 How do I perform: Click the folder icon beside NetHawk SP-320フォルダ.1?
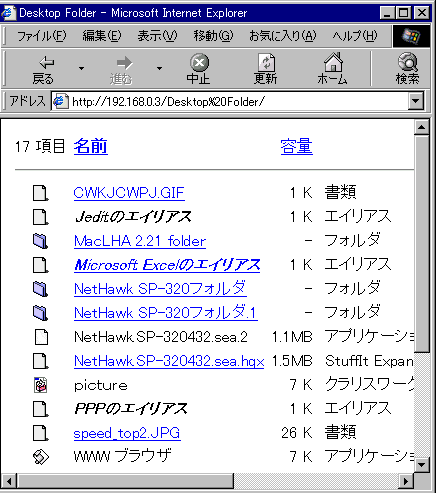[41, 313]
